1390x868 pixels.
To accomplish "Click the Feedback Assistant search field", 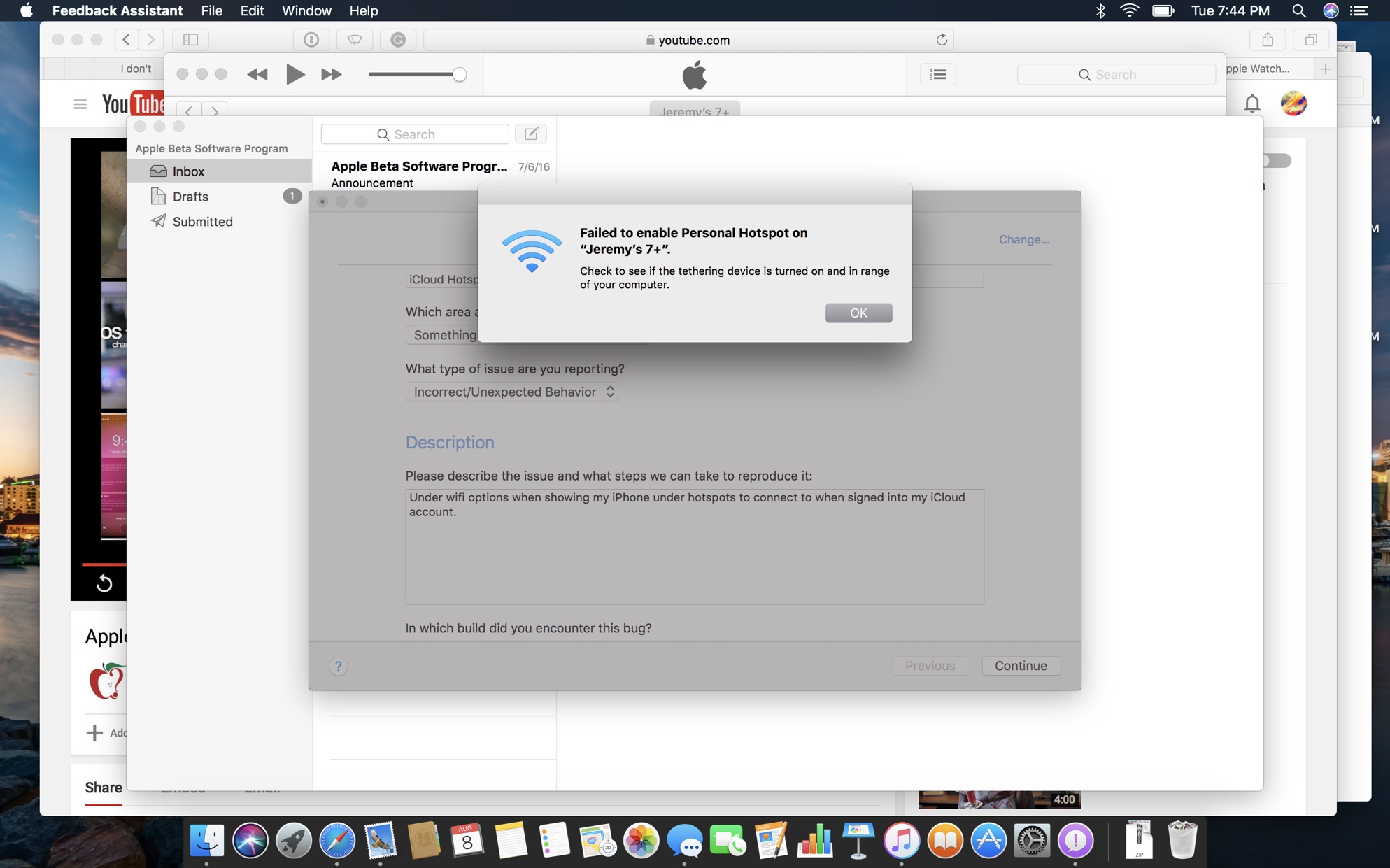I will click(415, 134).
